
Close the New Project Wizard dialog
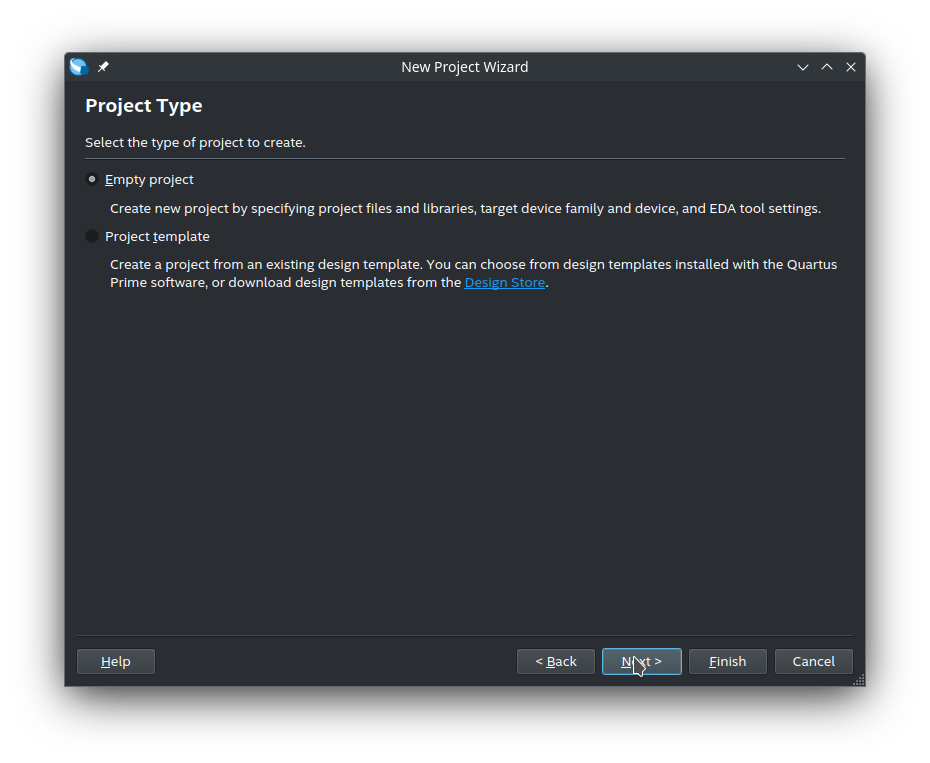pos(851,67)
